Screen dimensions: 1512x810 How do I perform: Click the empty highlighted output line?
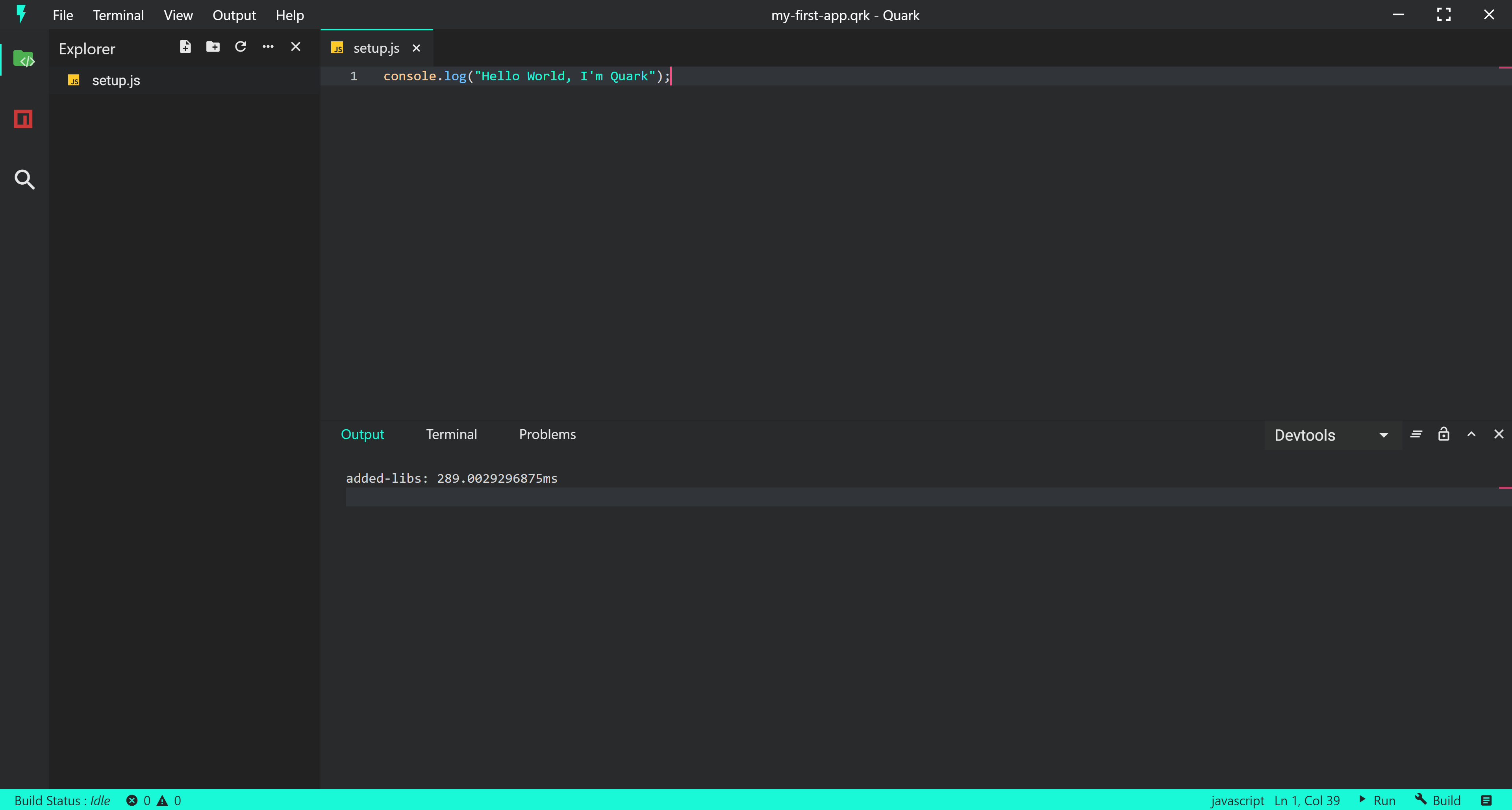point(928,497)
